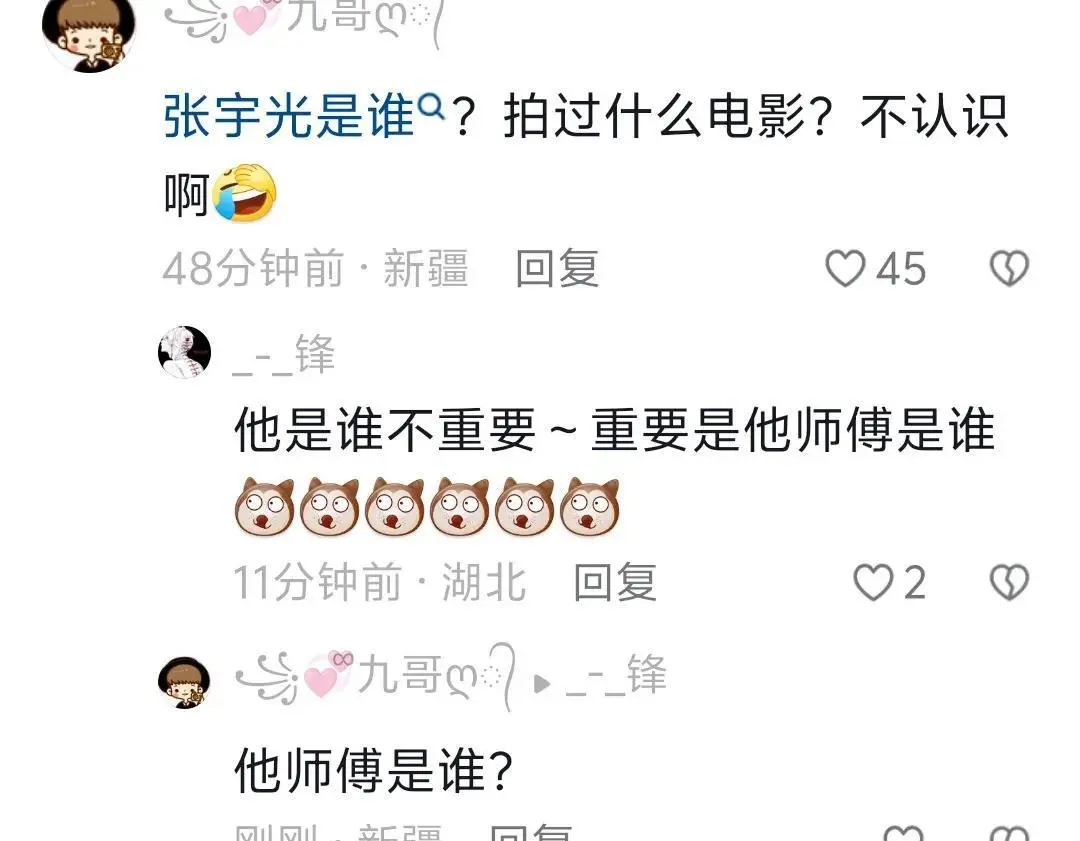Open _-_锋 username profile
Screen dimensions: 1080x841
pyautogui.click(x=284, y=355)
